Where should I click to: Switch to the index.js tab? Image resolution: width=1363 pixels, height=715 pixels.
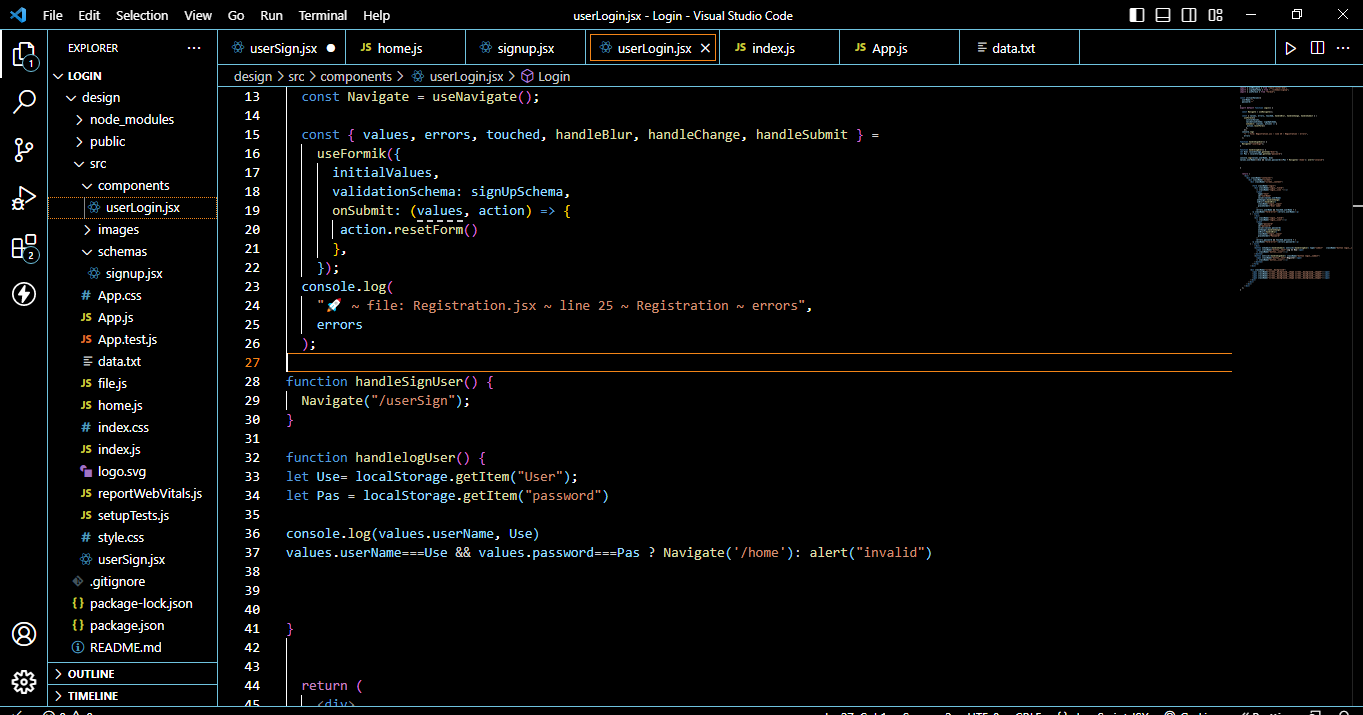tap(779, 48)
